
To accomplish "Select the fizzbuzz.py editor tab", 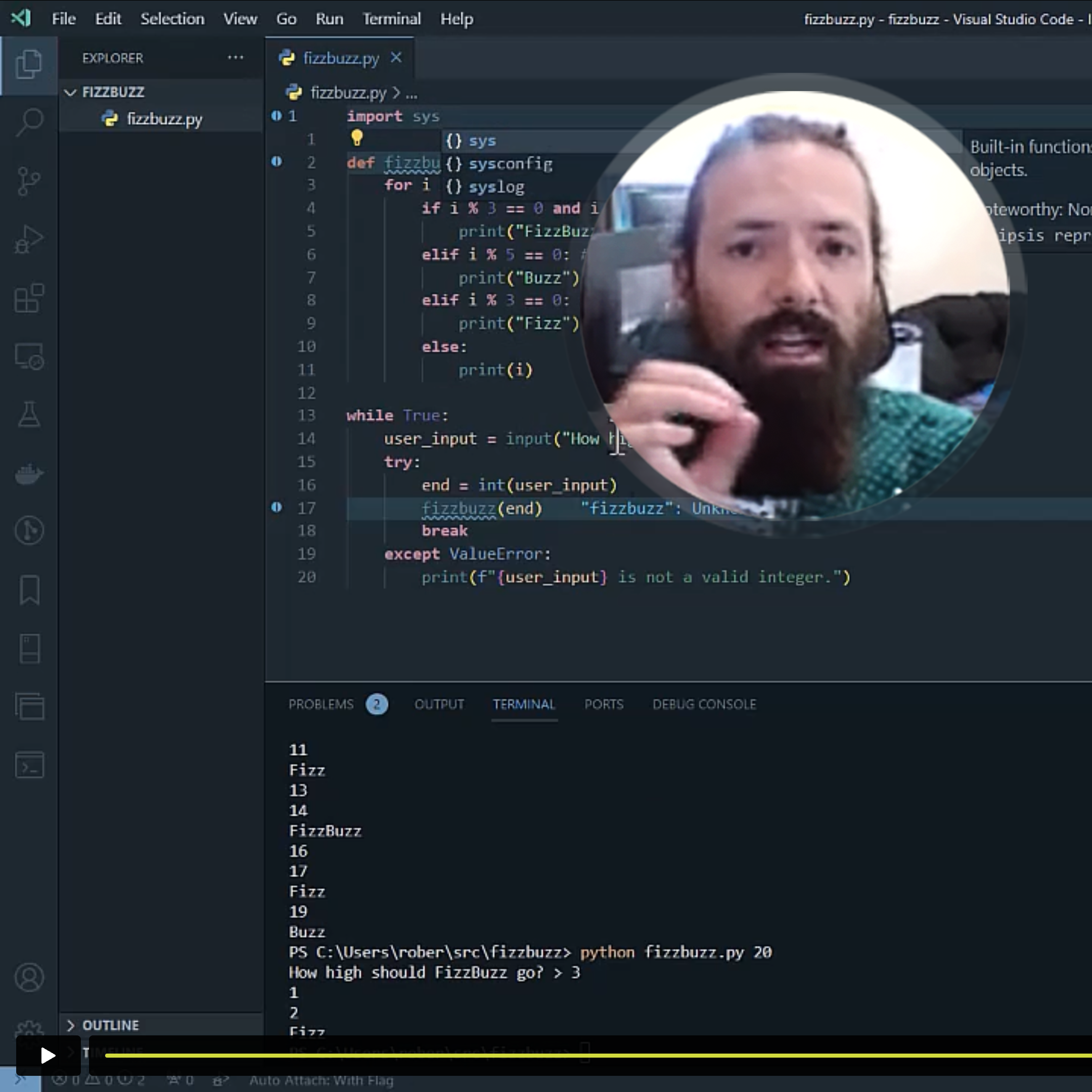I will (339, 58).
